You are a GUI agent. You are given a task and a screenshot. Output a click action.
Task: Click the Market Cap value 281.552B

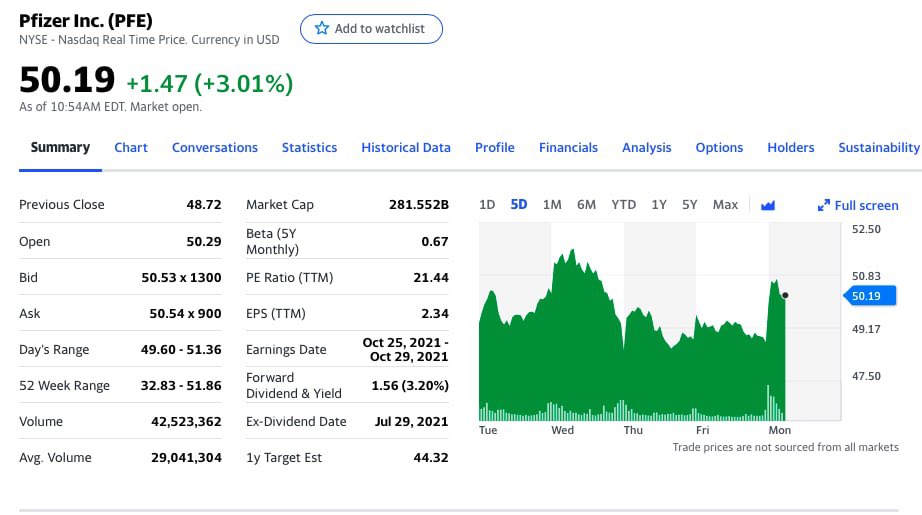(419, 205)
